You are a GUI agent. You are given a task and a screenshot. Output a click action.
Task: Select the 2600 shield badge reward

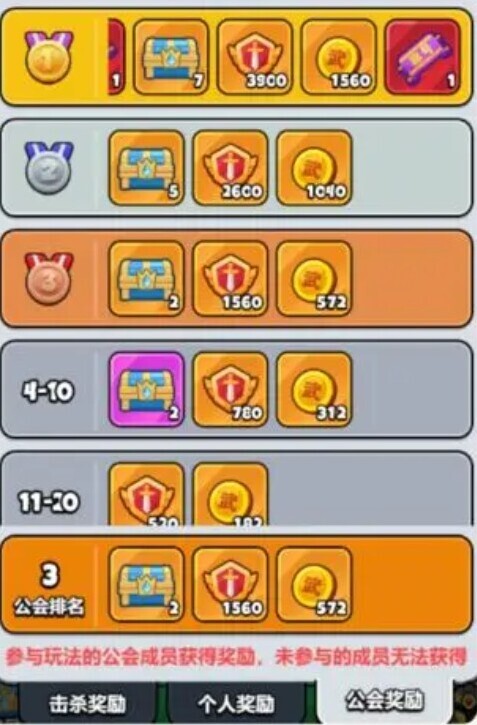[x=230, y=167]
